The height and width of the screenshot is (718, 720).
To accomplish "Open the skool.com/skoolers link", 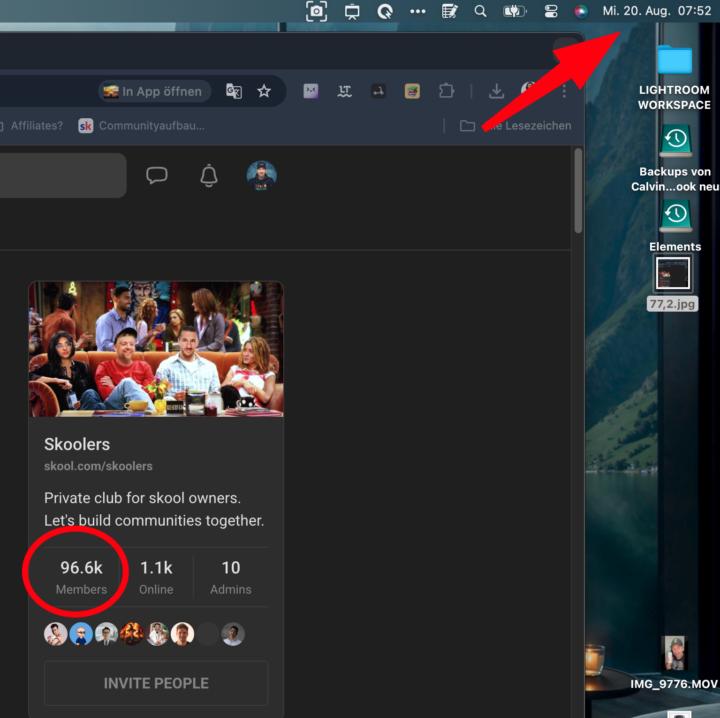I will (x=98, y=466).
